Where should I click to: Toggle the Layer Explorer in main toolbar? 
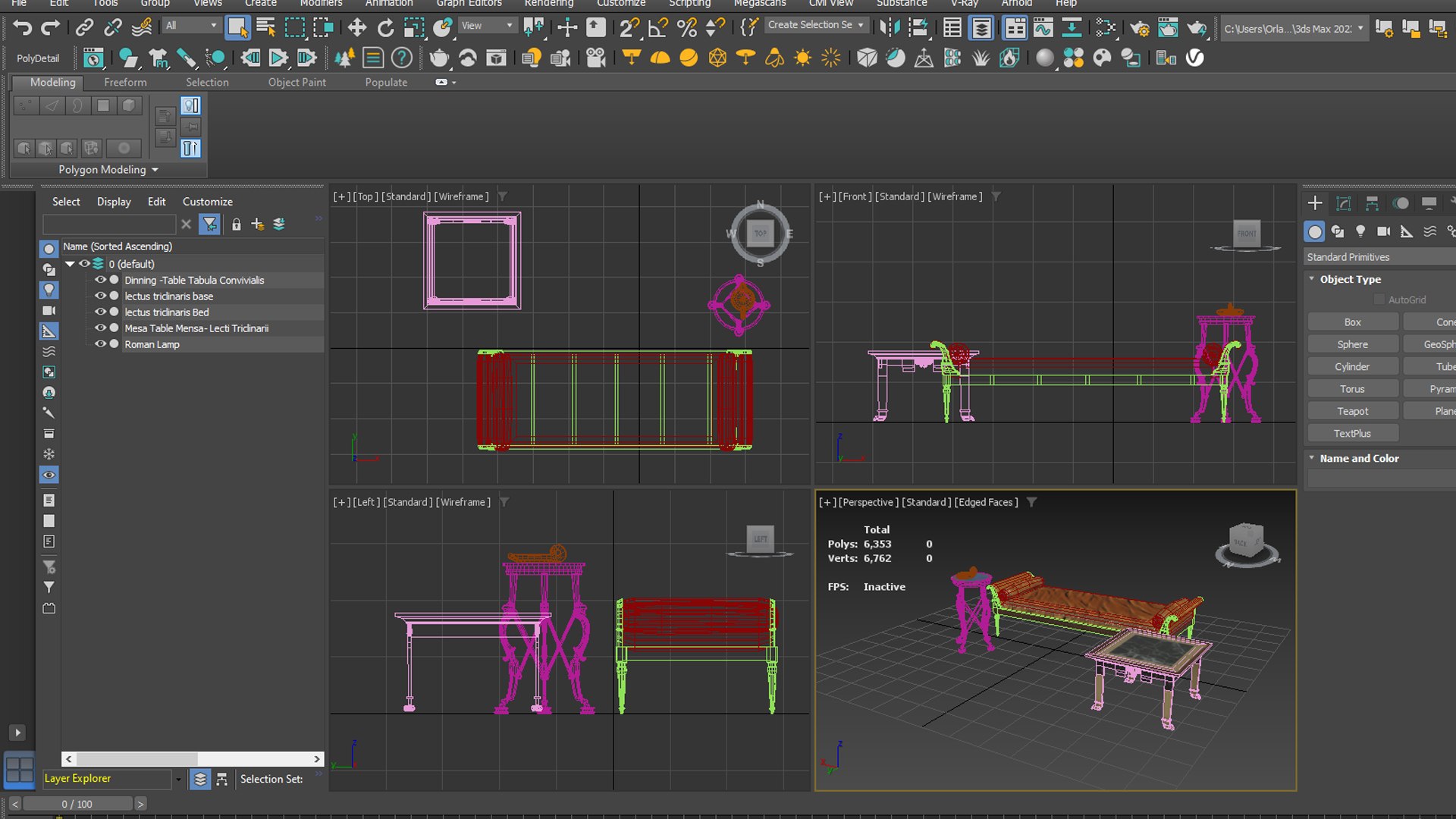981,28
